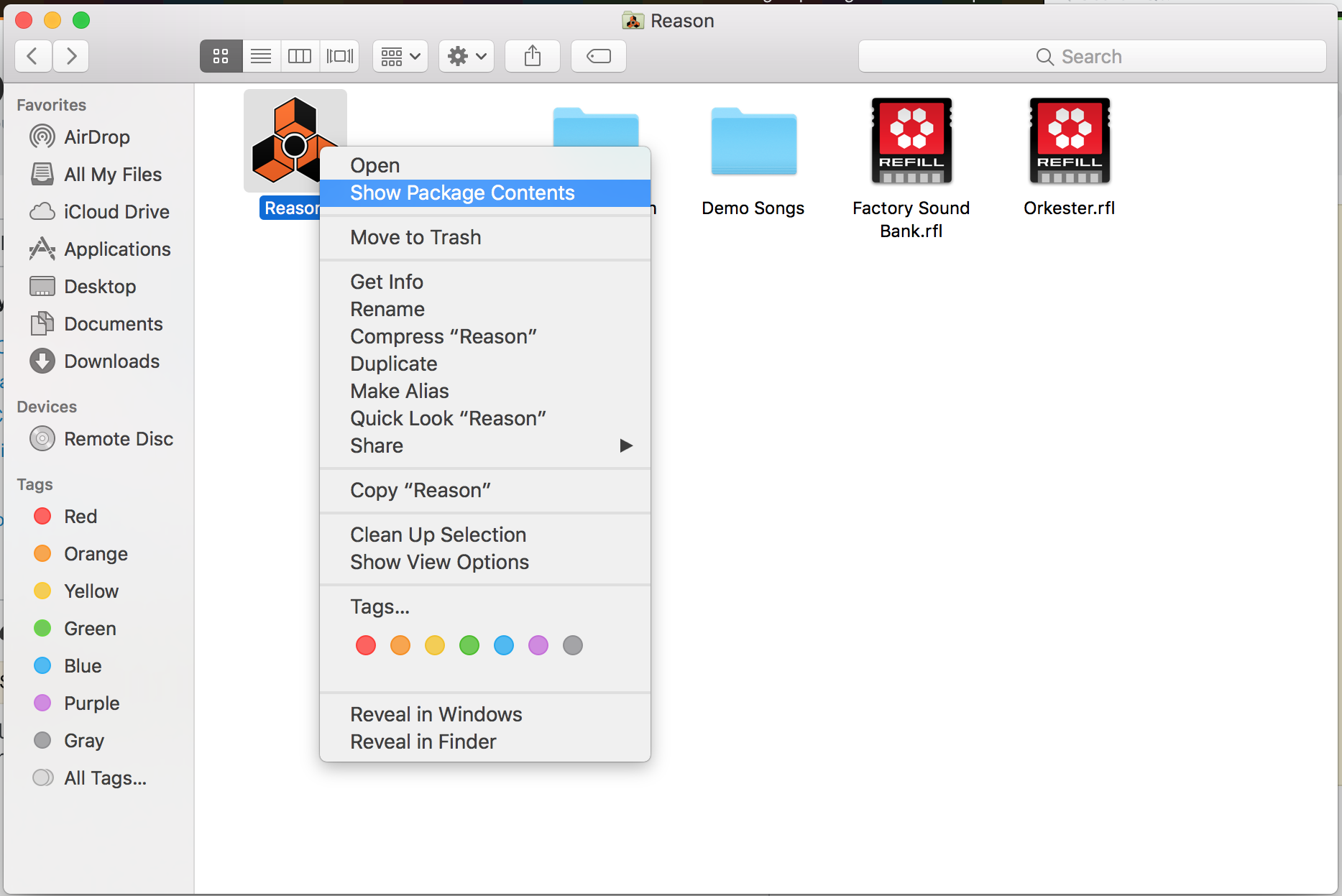
Task: Choose Get Info from the context menu
Action: pyautogui.click(x=485, y=282)
